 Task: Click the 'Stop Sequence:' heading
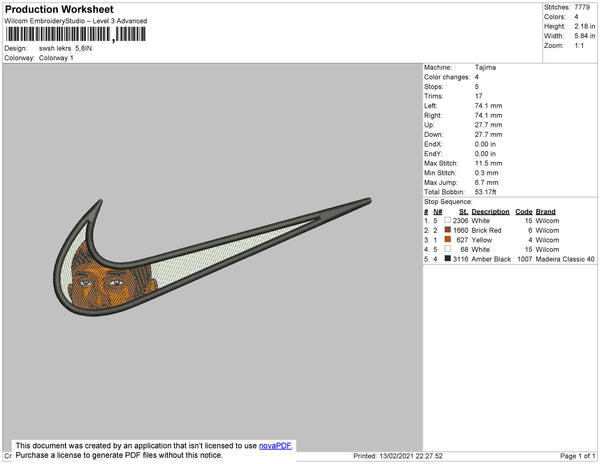tap(448, 202)
